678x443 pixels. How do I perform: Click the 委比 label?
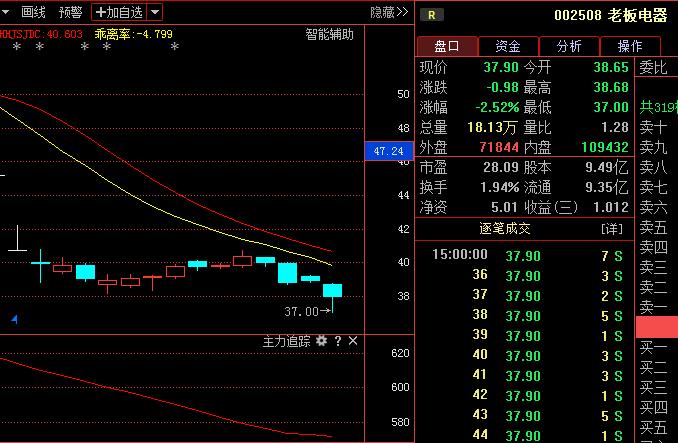[653, 67]
